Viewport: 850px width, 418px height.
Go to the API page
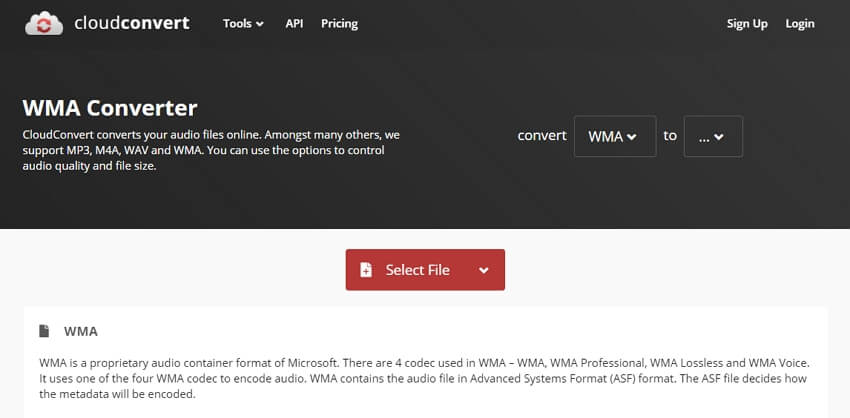pos(294,24)
